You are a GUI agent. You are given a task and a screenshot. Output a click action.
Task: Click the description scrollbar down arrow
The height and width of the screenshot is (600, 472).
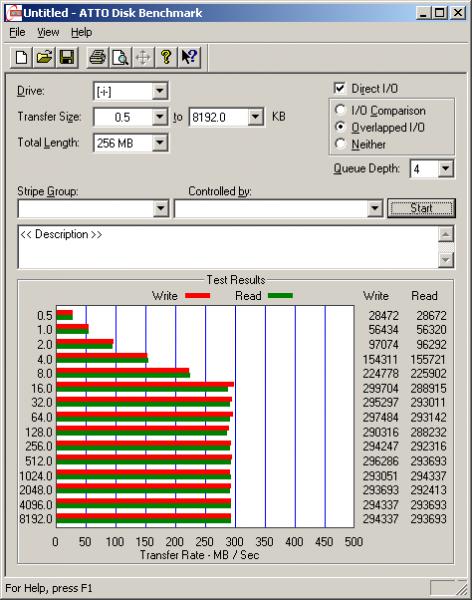click(x=446, y=260)
